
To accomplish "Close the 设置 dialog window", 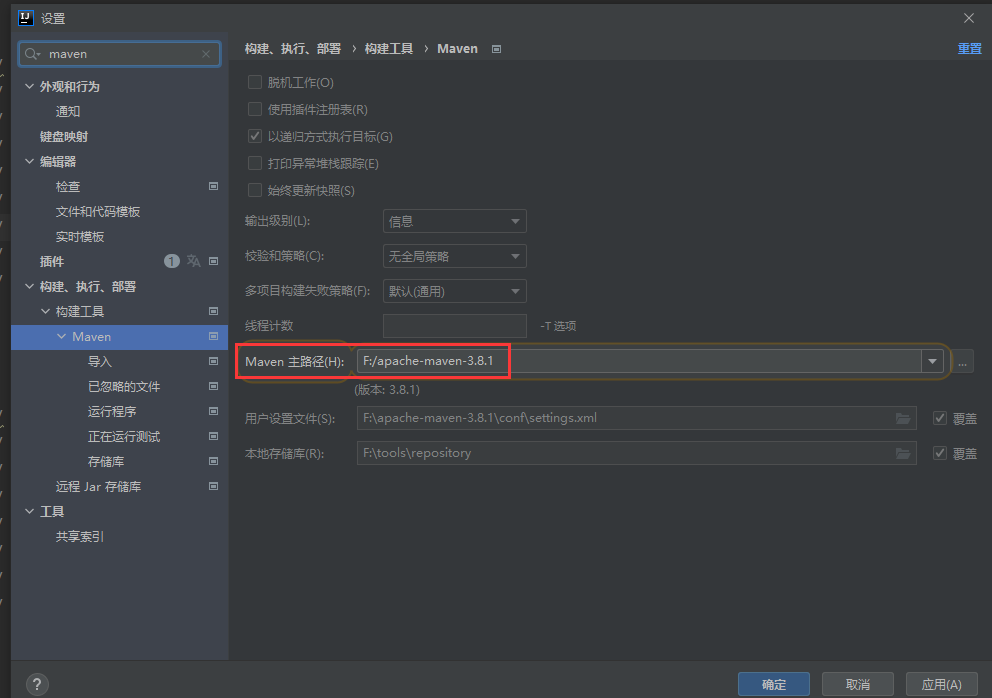I will (969, 18).
